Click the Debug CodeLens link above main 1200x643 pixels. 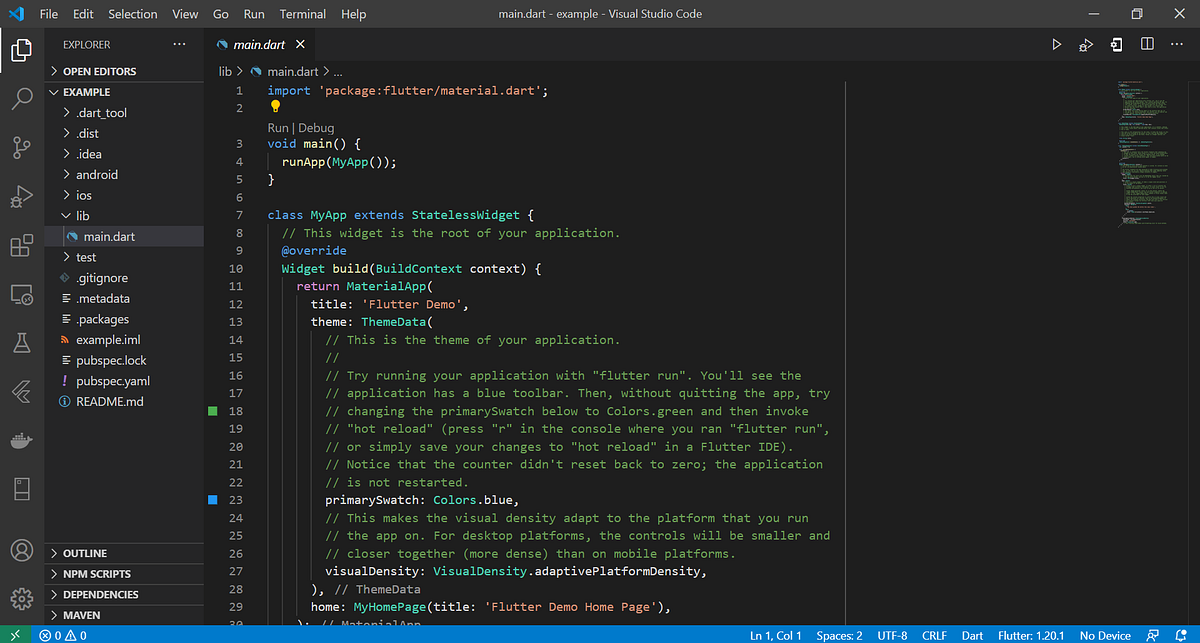316,128
